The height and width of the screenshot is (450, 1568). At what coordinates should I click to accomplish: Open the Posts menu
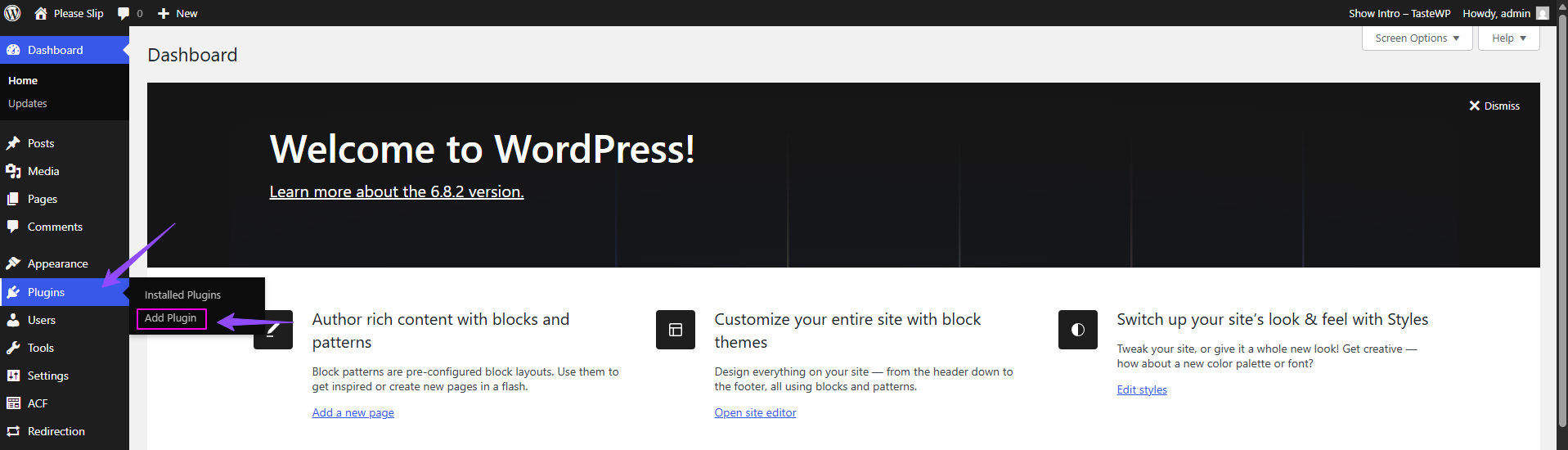pyautogui.click(x=65, y=143)
